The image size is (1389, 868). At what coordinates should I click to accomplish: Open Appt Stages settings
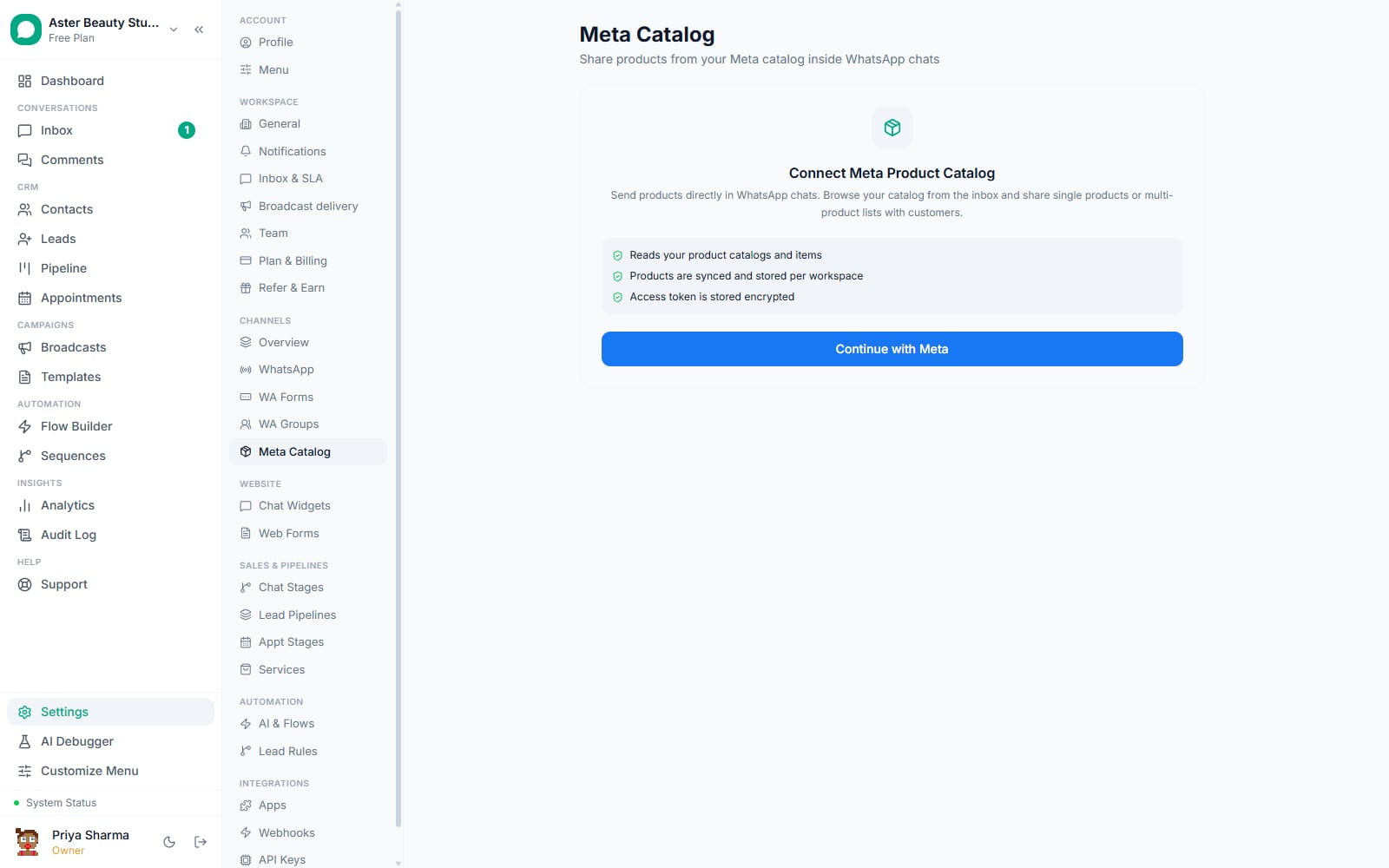307,642
